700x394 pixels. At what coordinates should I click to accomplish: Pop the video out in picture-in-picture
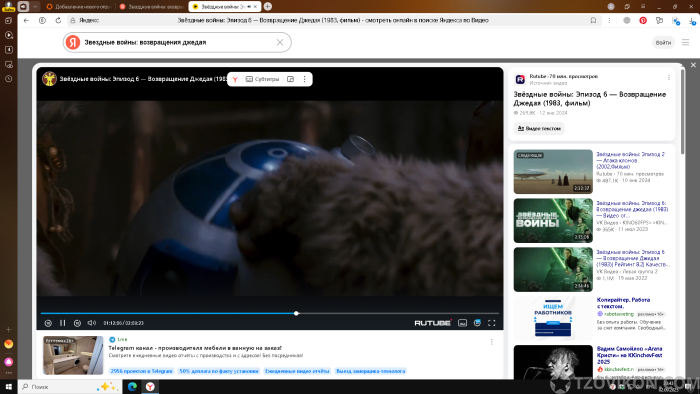click(x=291, y=79)
